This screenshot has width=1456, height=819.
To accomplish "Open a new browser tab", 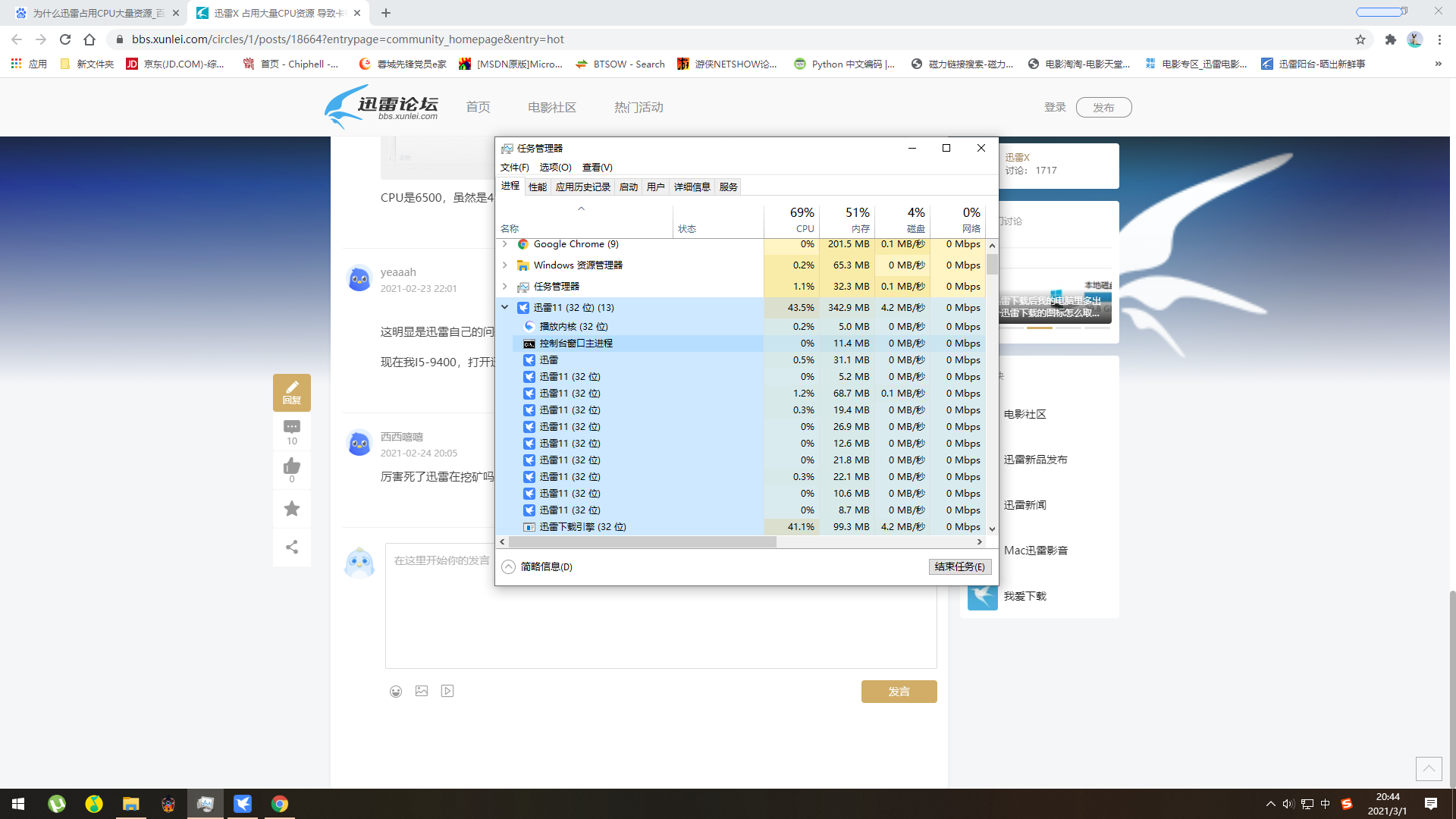I will 386,13.
